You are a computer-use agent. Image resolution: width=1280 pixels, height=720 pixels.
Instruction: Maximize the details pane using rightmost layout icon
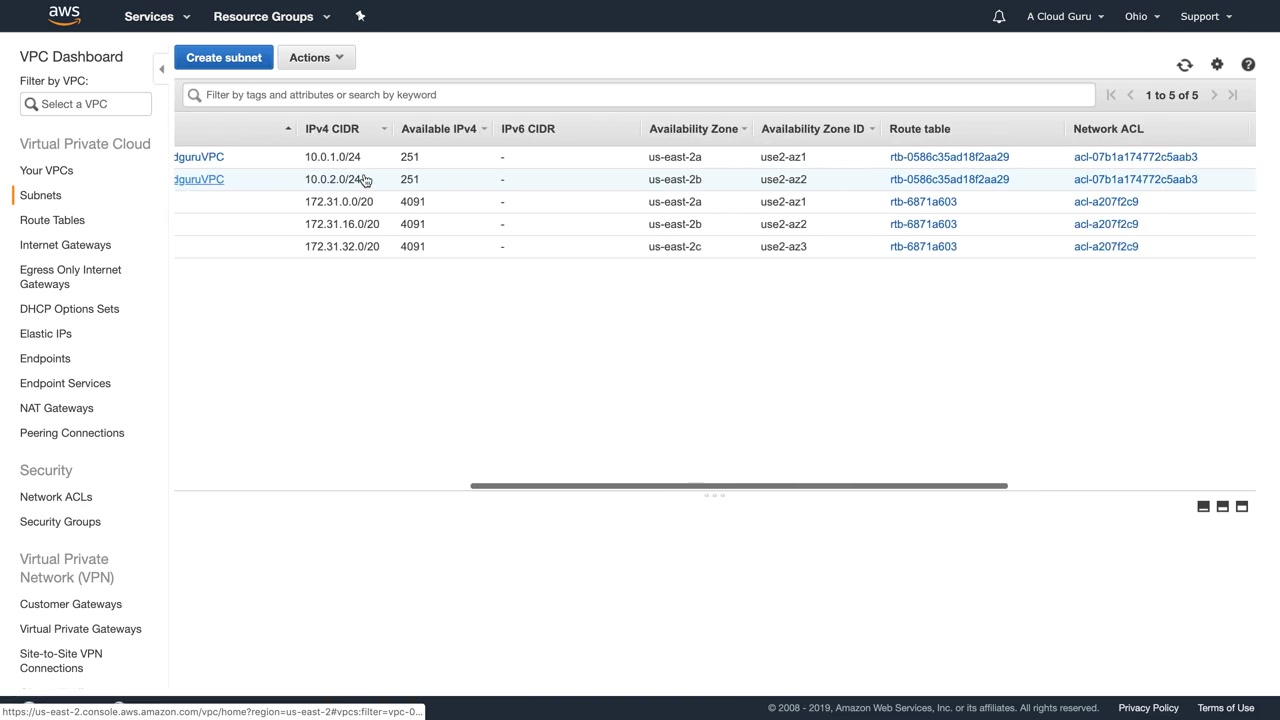tap(1242, 507)
